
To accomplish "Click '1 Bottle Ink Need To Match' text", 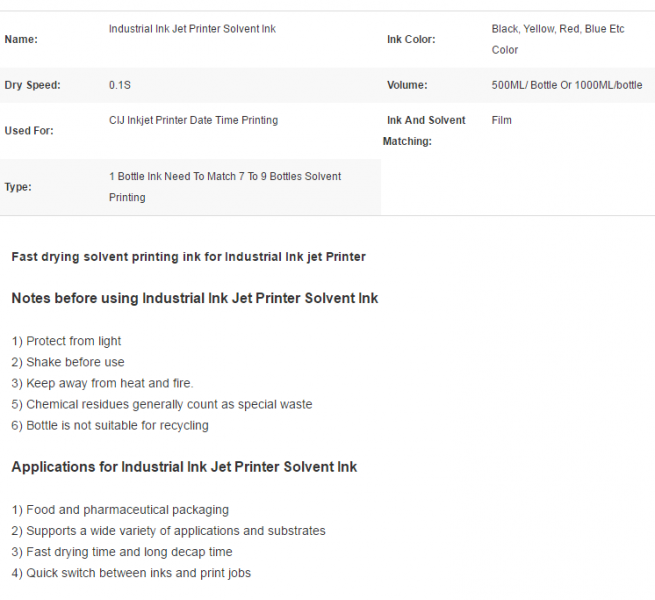I will point(173,176).
